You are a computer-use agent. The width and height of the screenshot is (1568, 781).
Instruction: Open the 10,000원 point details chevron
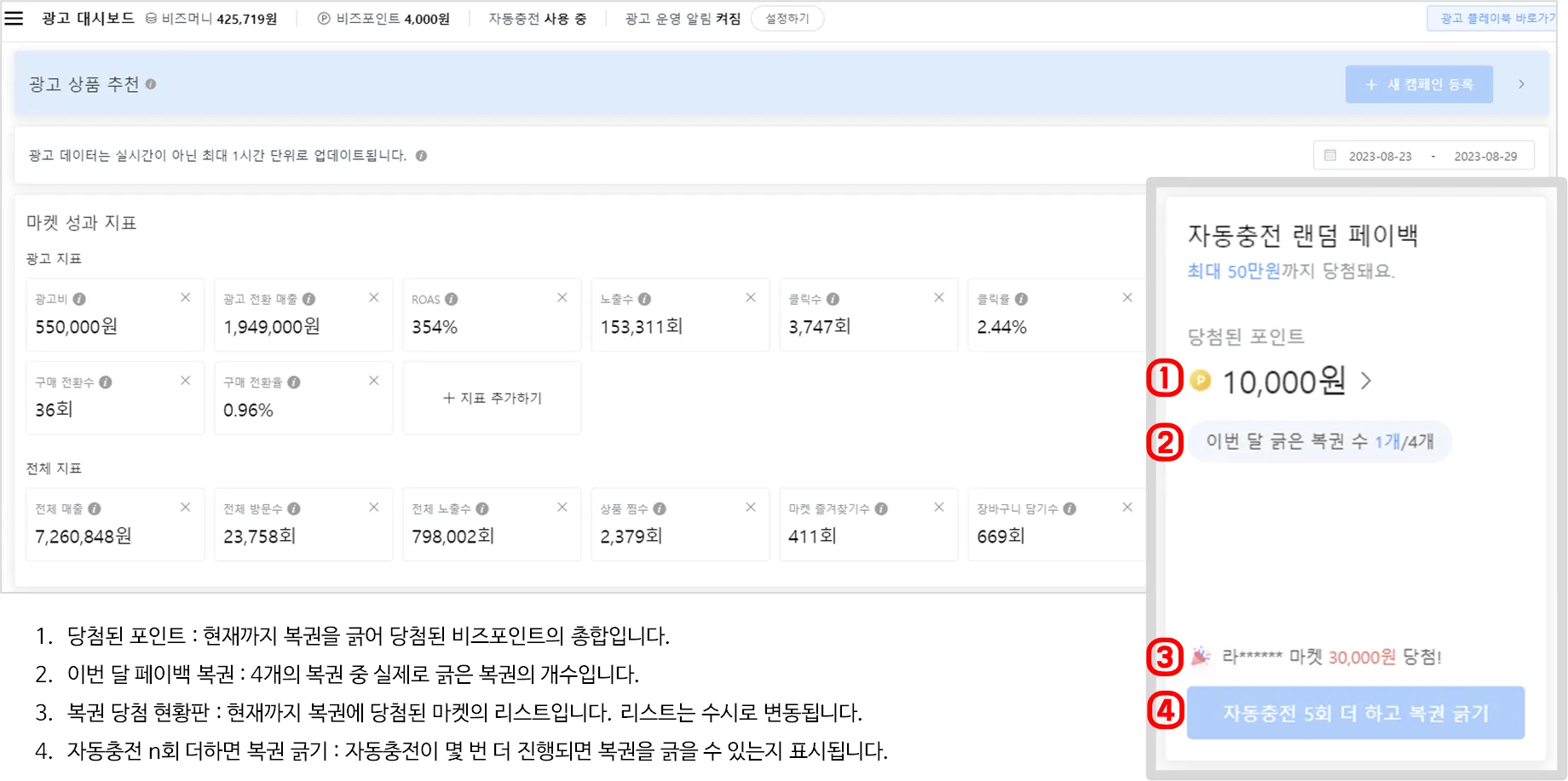pos(1366,381)
